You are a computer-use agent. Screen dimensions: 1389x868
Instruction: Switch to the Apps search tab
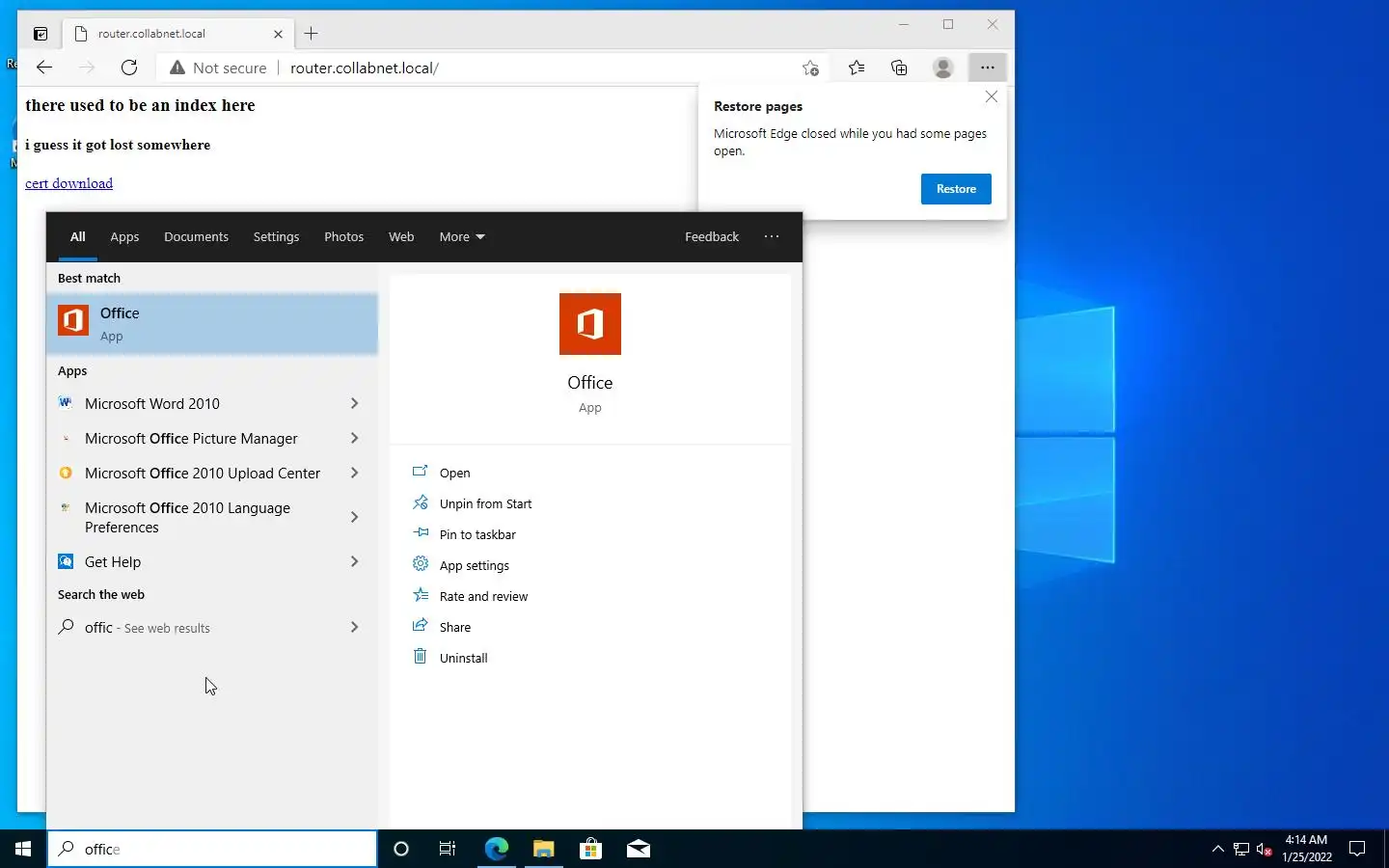click(124, 236)
